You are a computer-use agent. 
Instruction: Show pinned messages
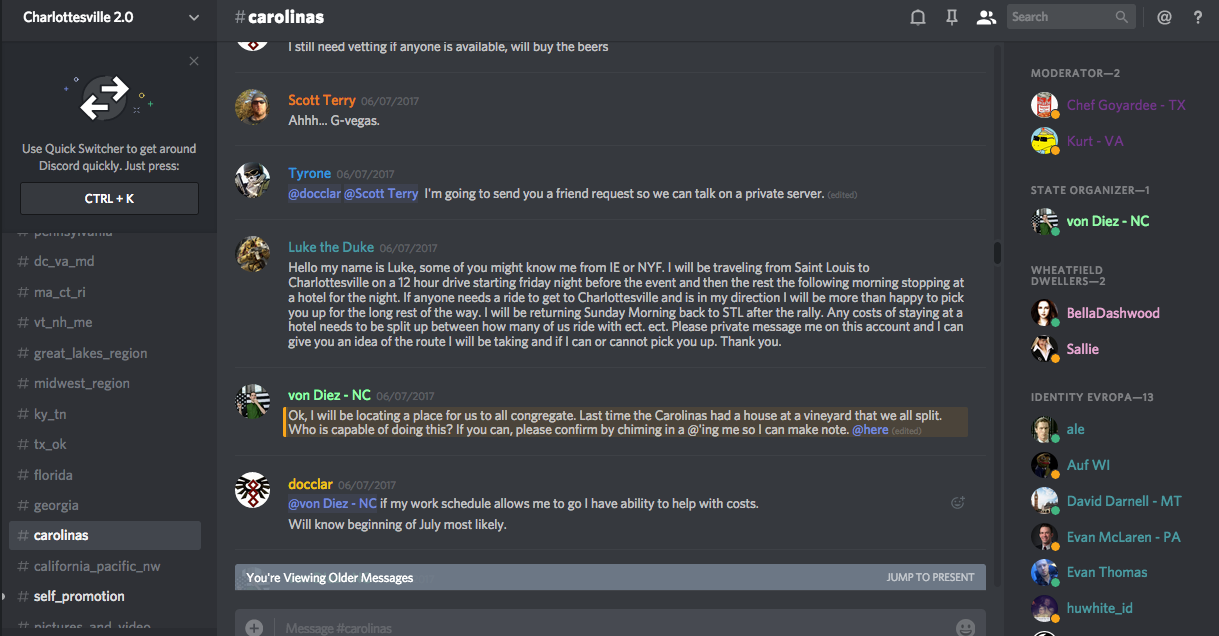[952, 17]
